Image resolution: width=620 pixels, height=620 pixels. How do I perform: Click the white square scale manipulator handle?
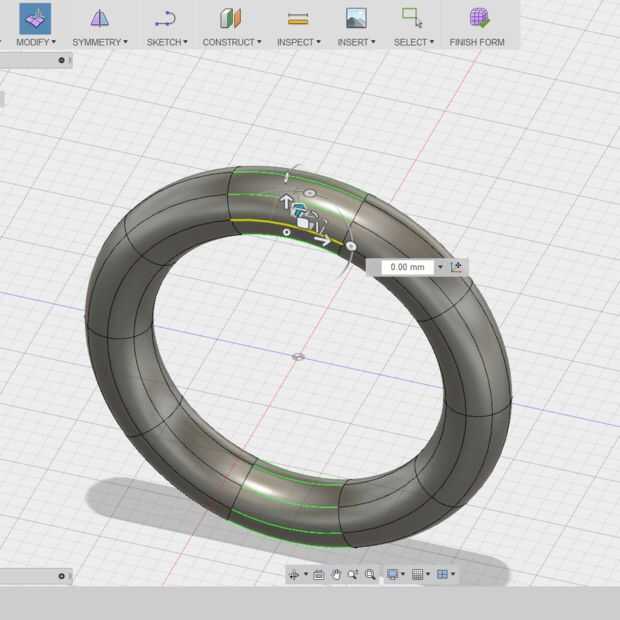(303, 223)
